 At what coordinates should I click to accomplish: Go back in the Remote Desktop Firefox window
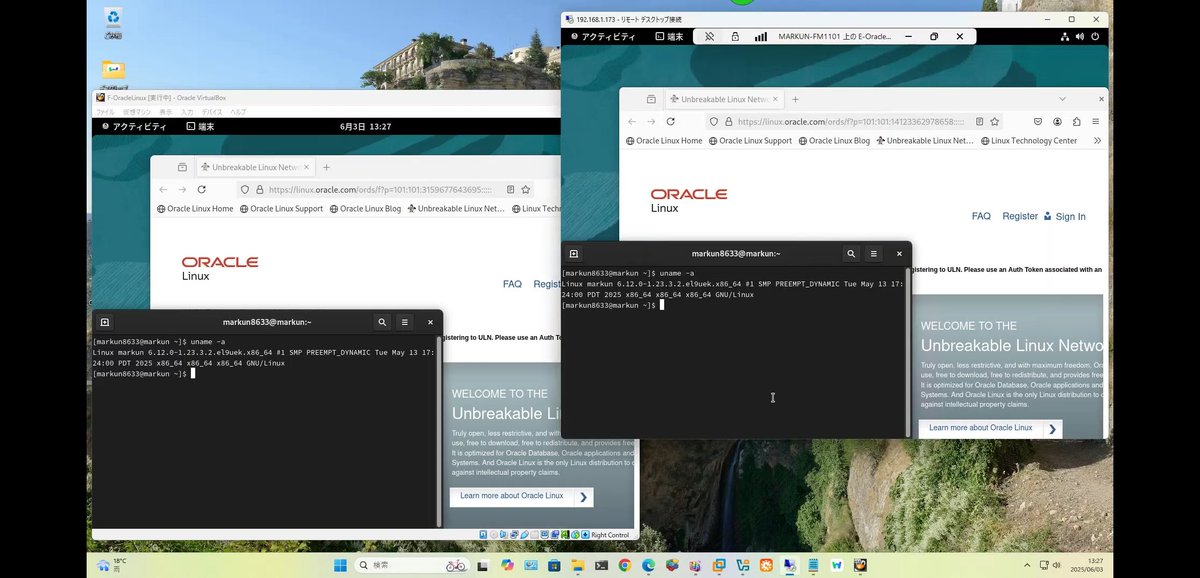[632, 121]
